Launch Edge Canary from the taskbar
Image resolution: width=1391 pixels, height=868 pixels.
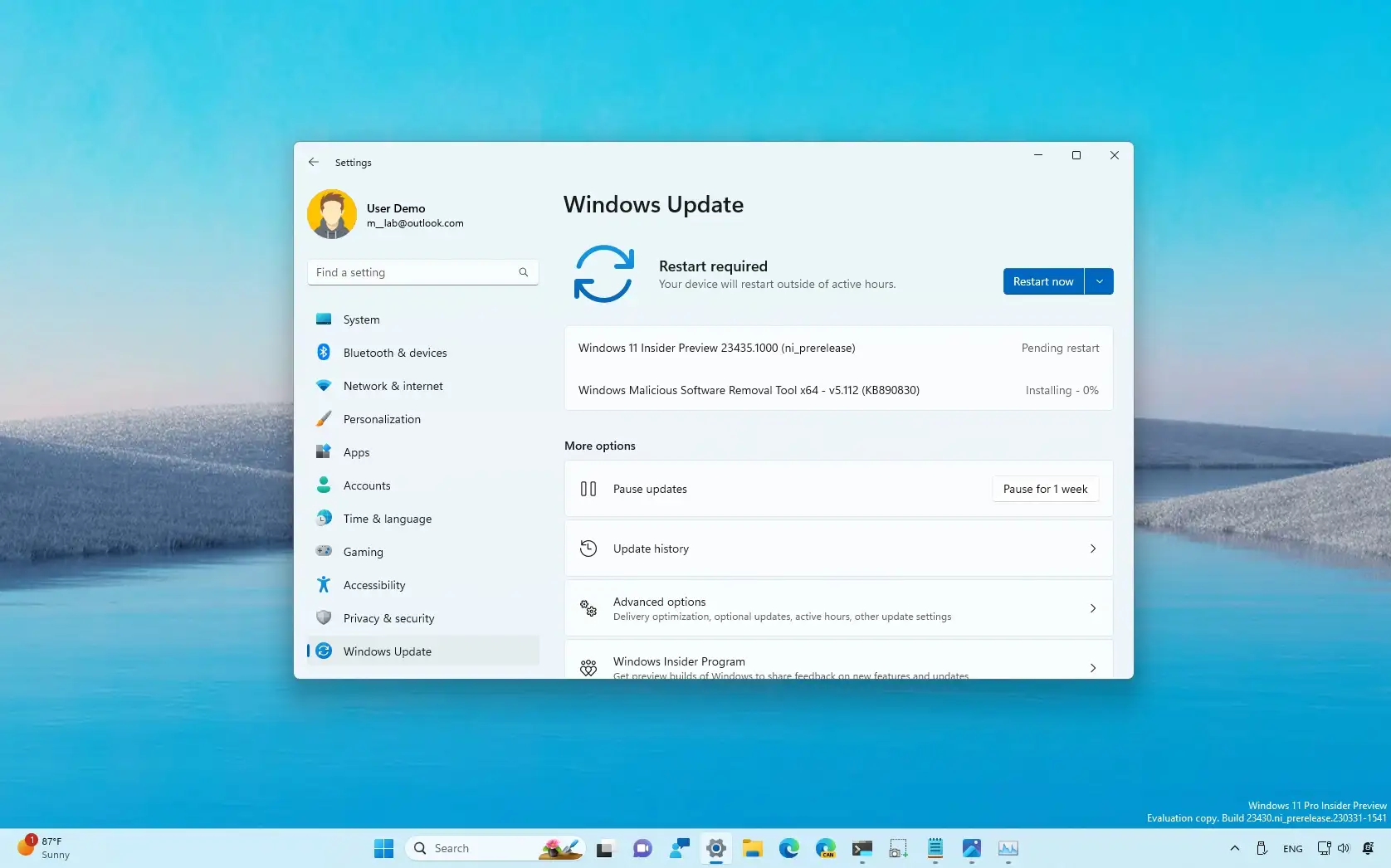tap(826, 848)
